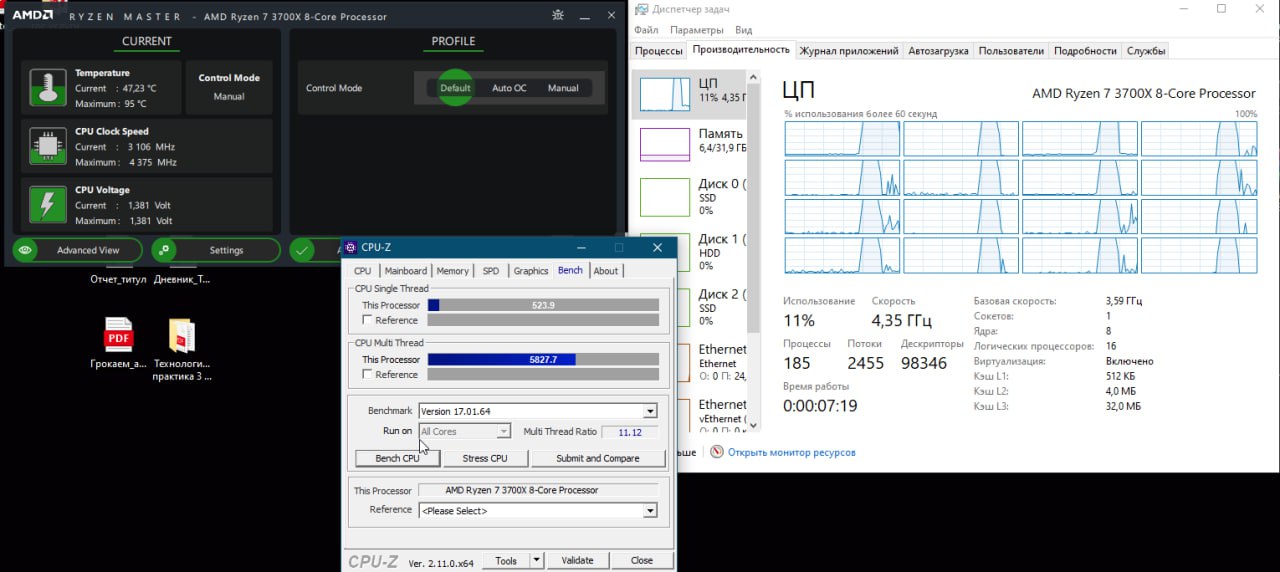This screenshot has width=1280, height=572.
Task: Switch to the Журнал приложений tab
Action: [849, 50]
